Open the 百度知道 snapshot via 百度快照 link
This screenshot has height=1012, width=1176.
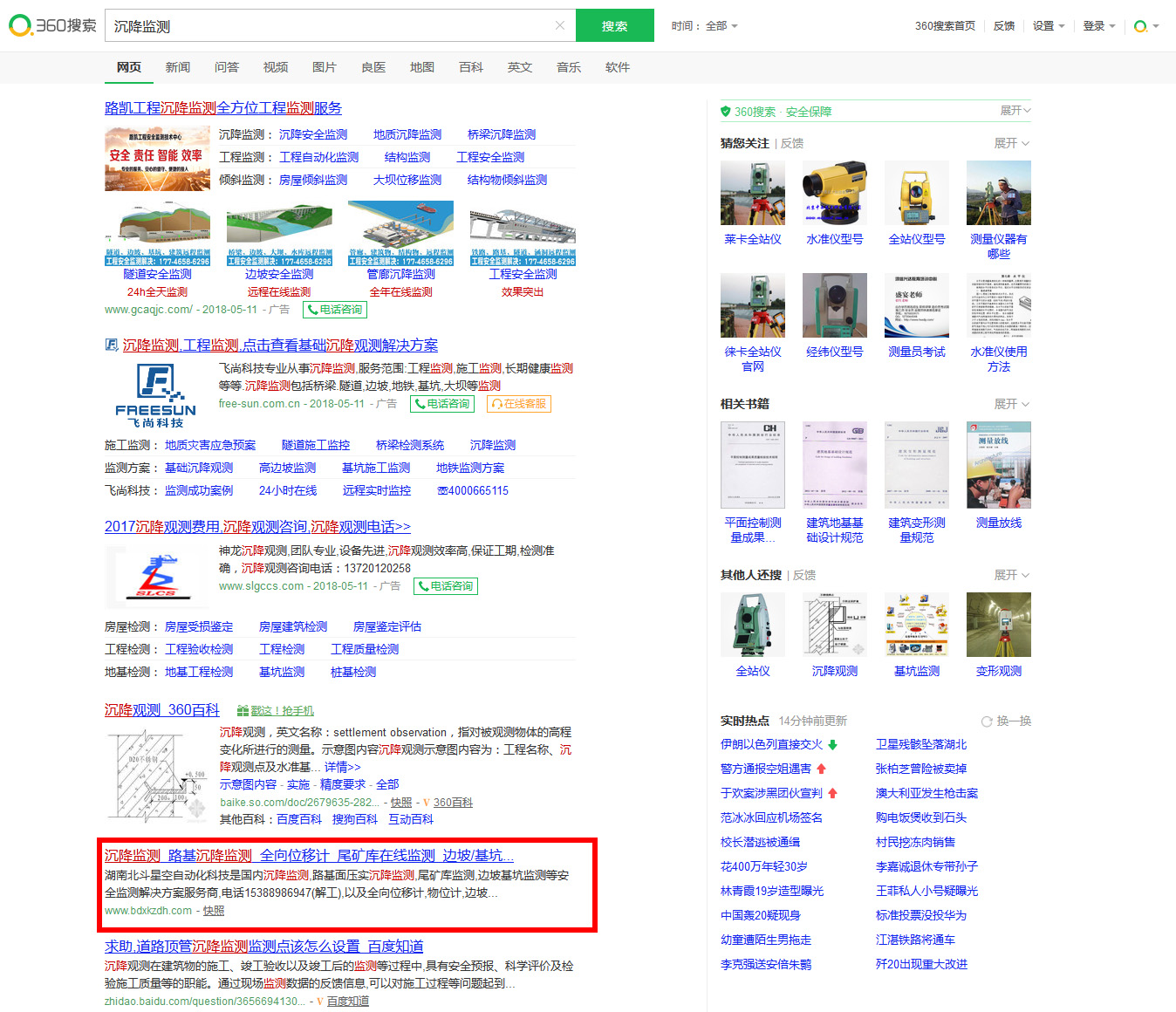pyautogui.click(x=348, y=1002)
